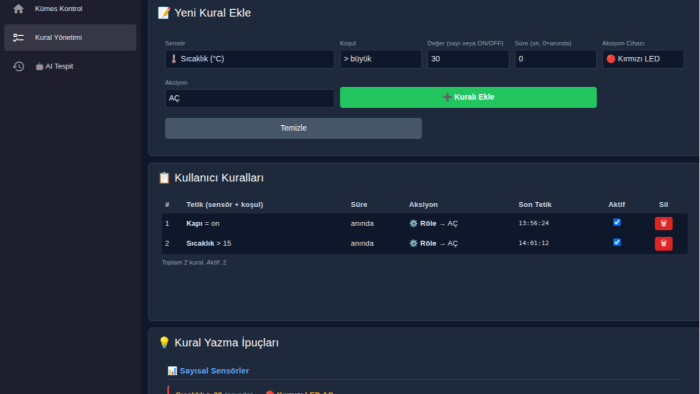Click the 13:56:24 timestamp cell
This screenshot has width=700, height=394.
(x=533, y=223)
